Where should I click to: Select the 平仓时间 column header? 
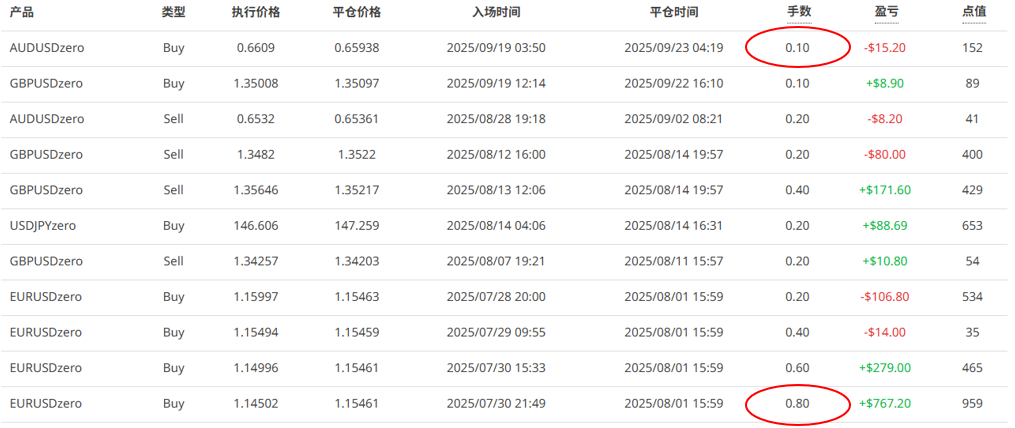(673, 12)
